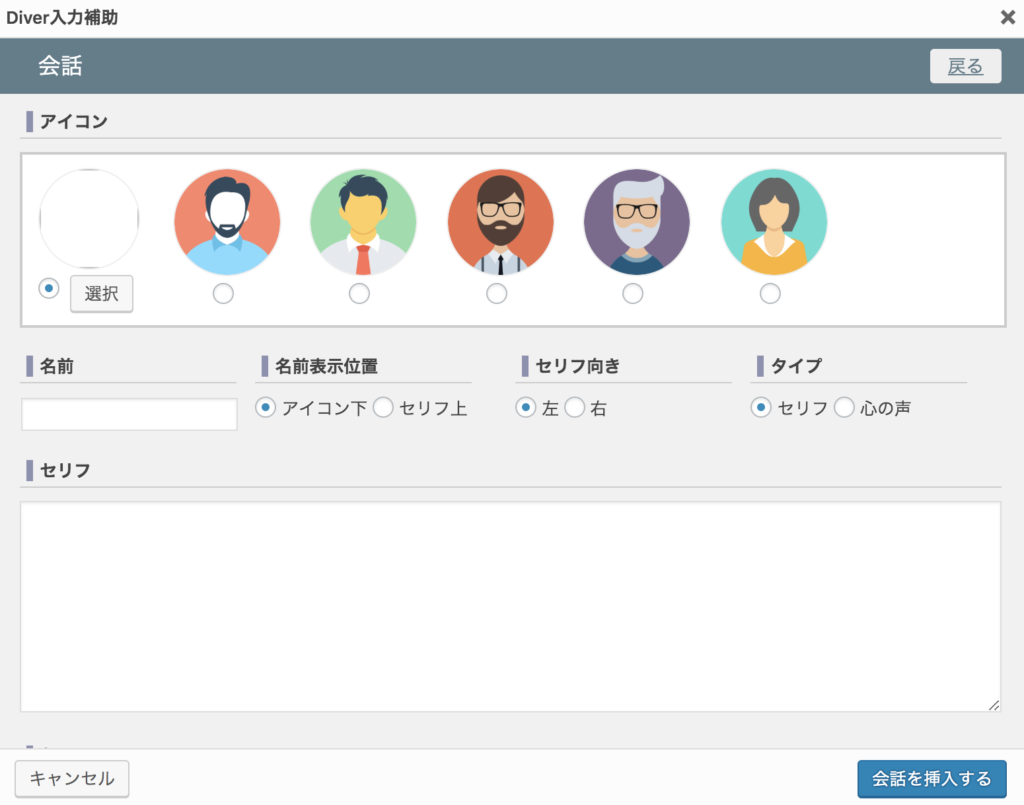This screenshot has width=1024, height=805.
Task: Click the 戻る button in the header
Action: click(x=965, y=66)
